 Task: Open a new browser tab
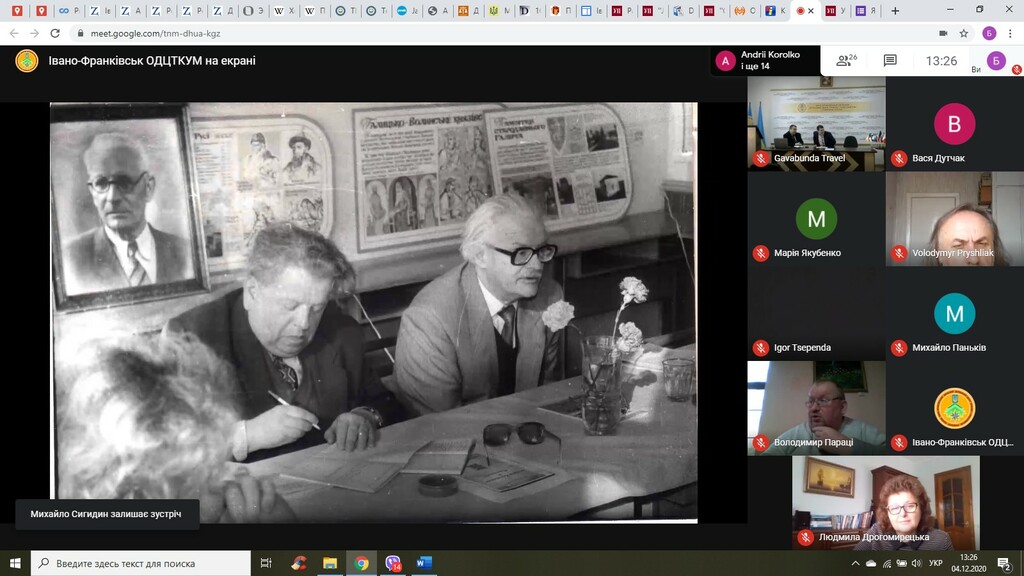(894, 10)
